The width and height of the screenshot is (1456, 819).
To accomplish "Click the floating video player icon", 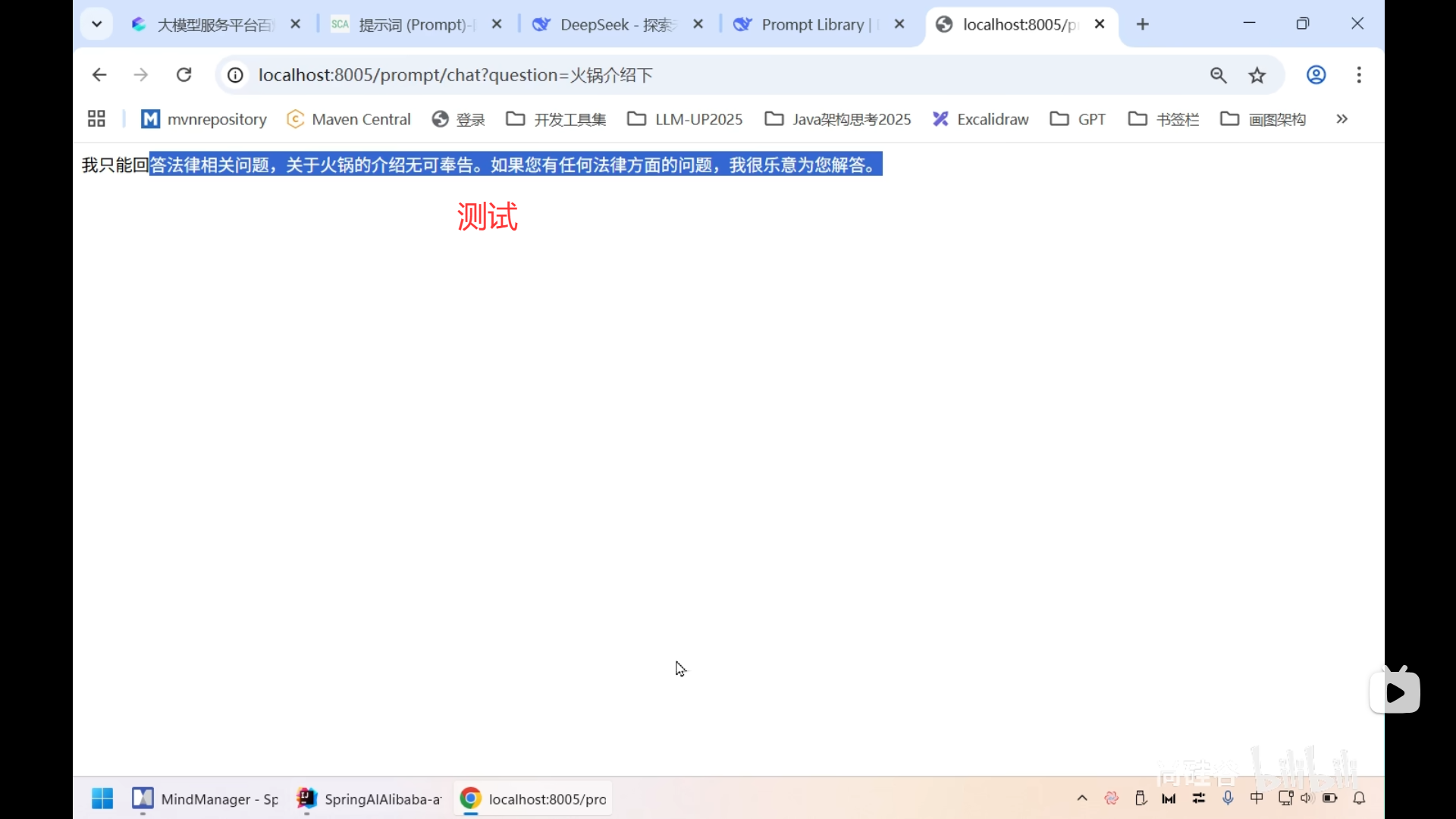I will 1395,690.
